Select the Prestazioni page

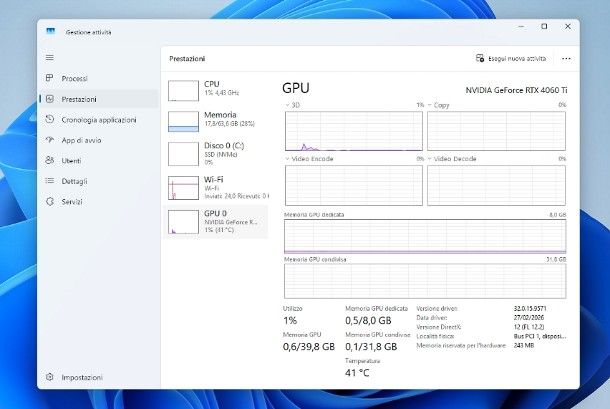99,99
